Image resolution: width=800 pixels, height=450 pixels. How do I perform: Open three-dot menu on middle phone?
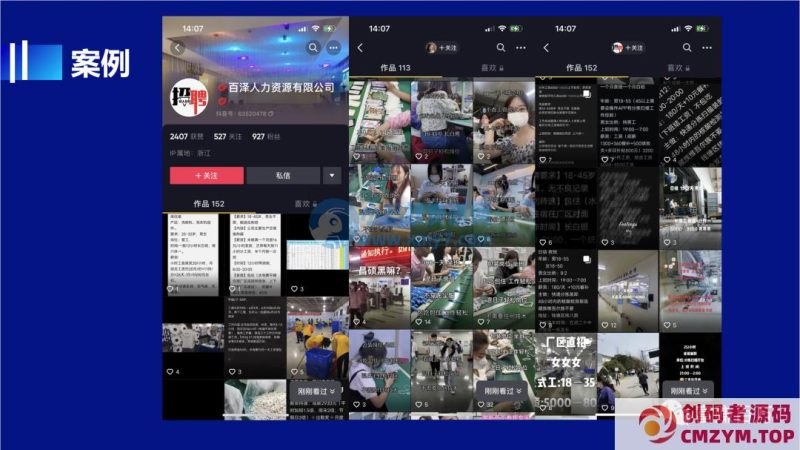pyautogui.click(x=521, y=48)
